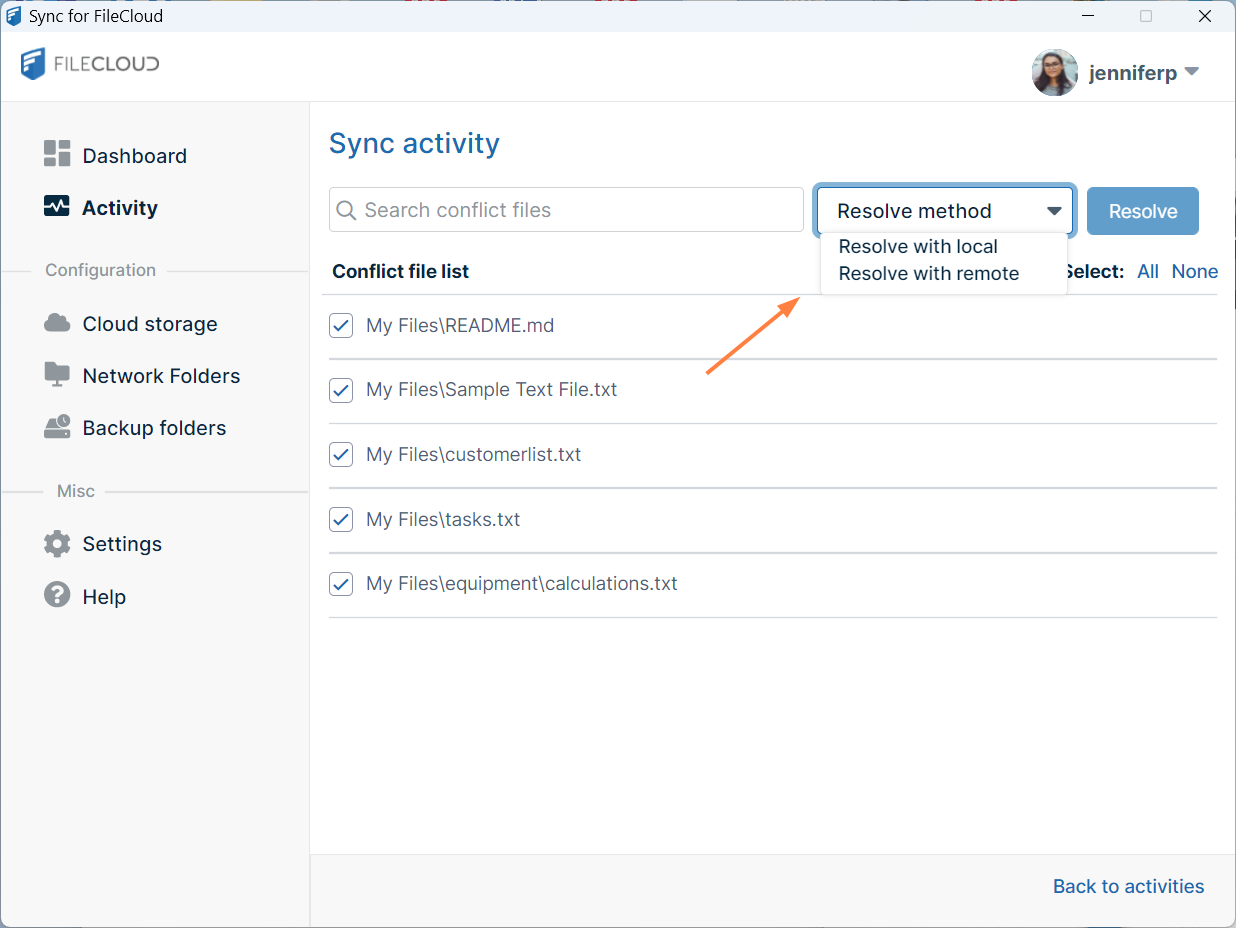Click the Activity pulse icon
The width and height of the screenshot is (1236, 928).
pyautogui.click(x=57, y=207)
